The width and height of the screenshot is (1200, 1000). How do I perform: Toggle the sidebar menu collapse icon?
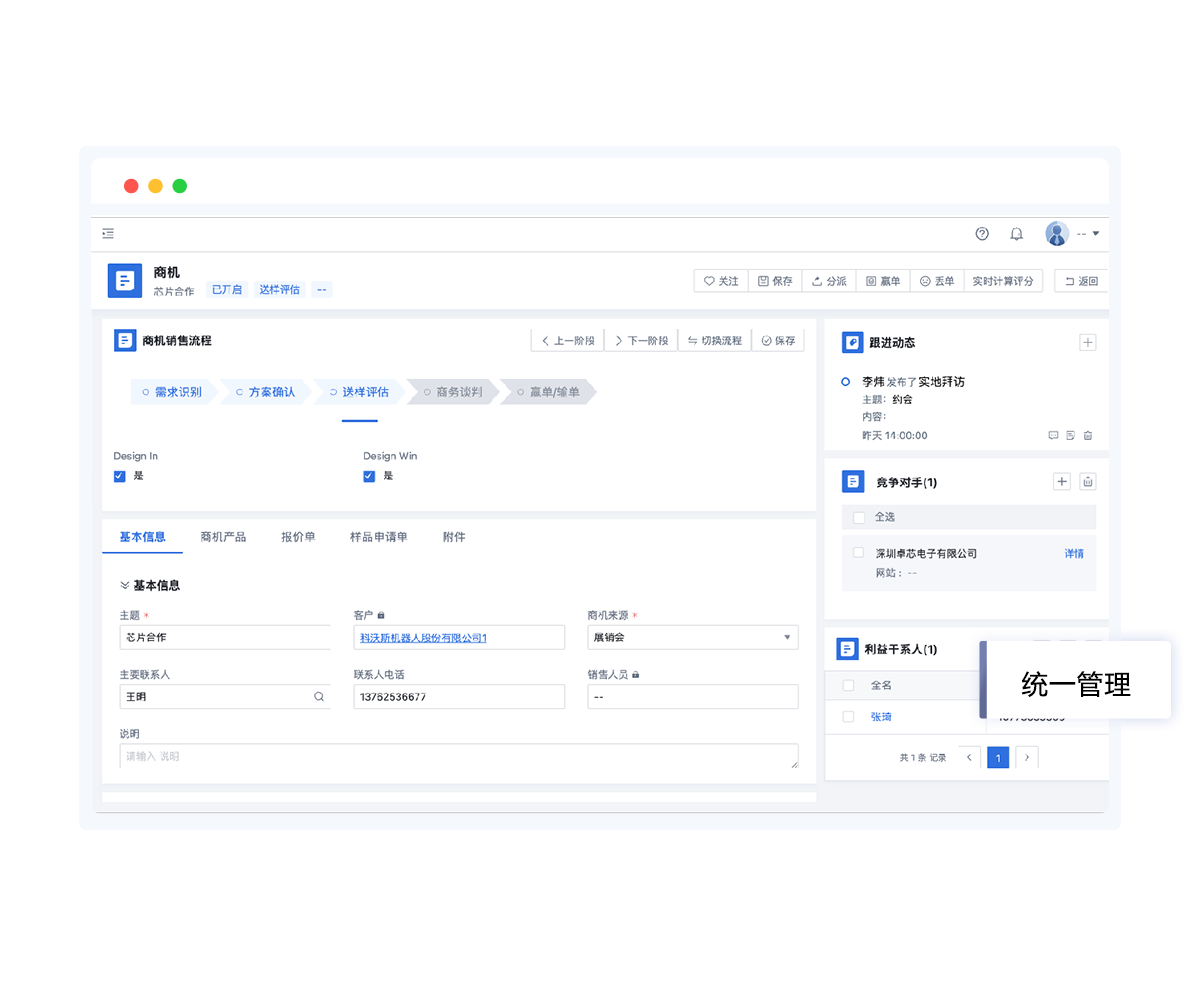point(108,234)
